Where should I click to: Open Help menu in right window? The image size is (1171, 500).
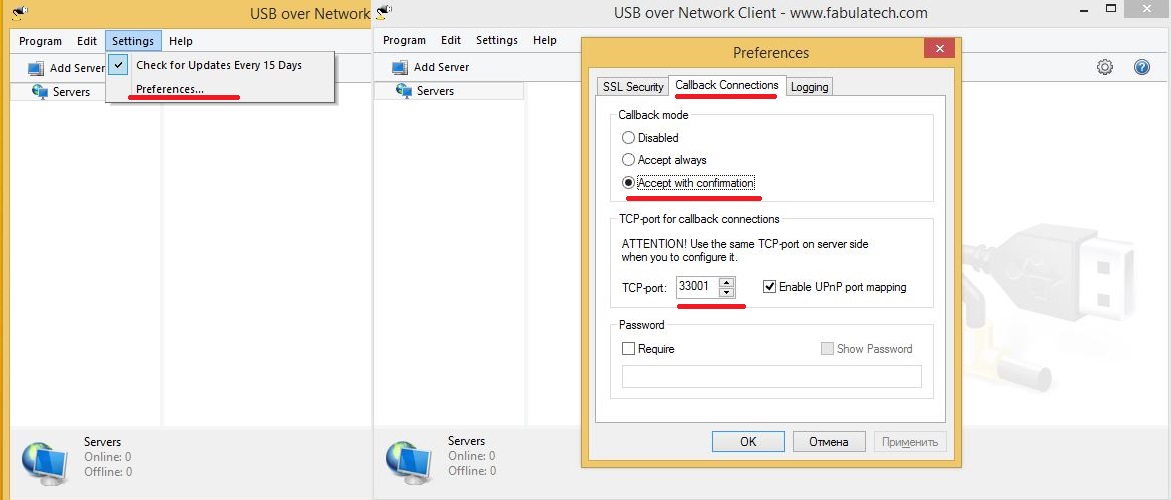point(545,40)
